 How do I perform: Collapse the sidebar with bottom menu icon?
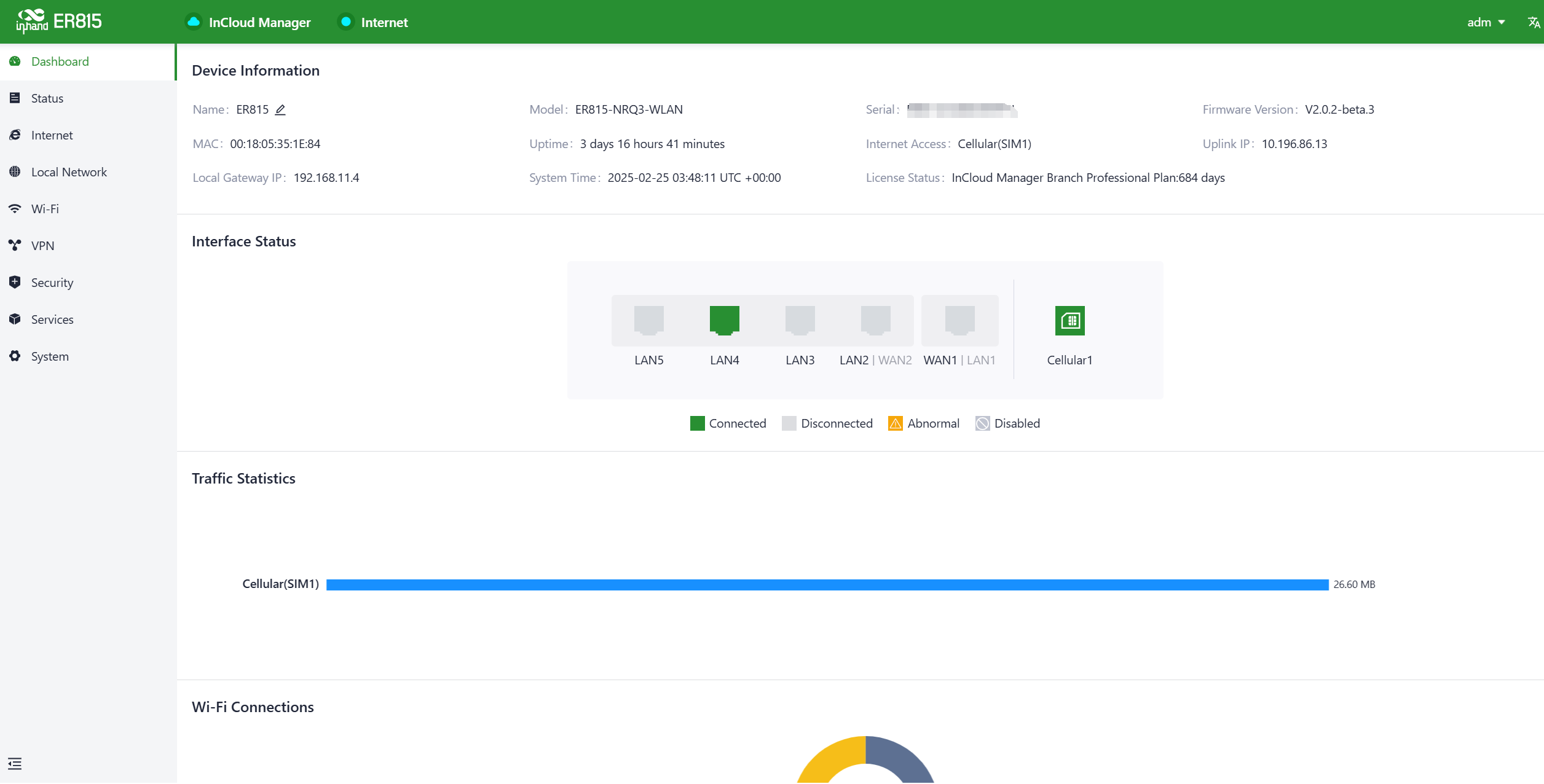point(15,764)
